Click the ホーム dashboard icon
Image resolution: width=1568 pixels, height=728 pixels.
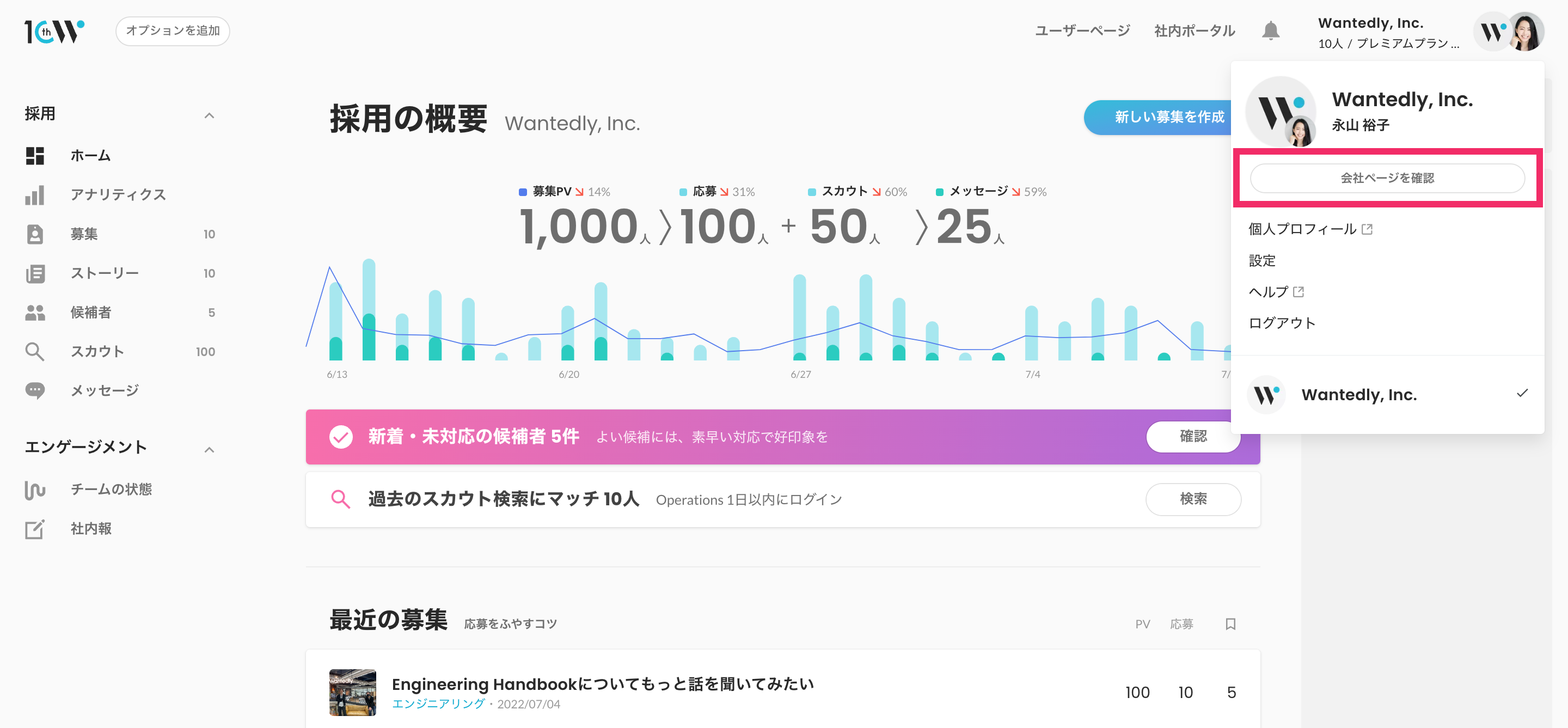35,156
